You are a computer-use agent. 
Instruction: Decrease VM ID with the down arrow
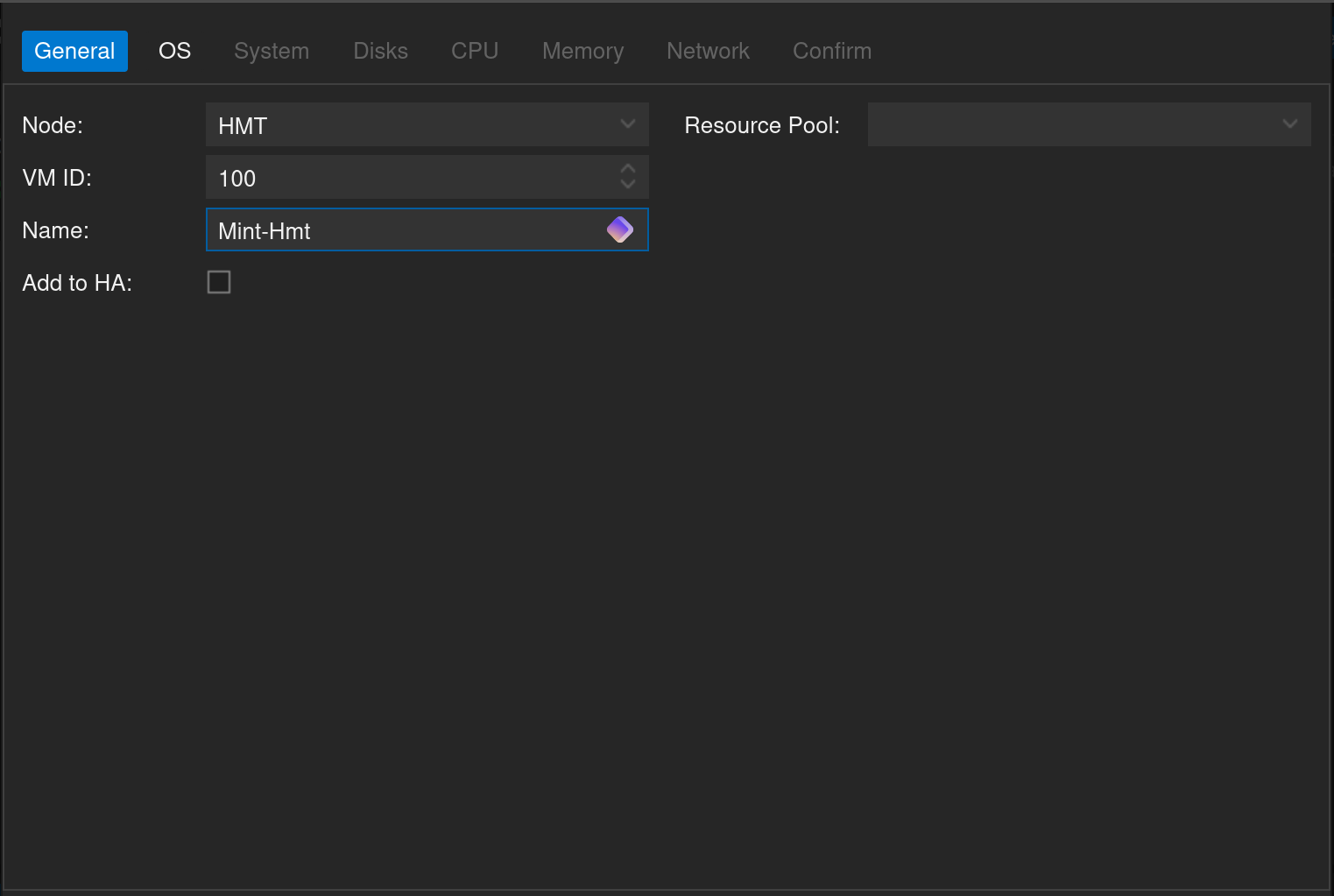point(627,184)
